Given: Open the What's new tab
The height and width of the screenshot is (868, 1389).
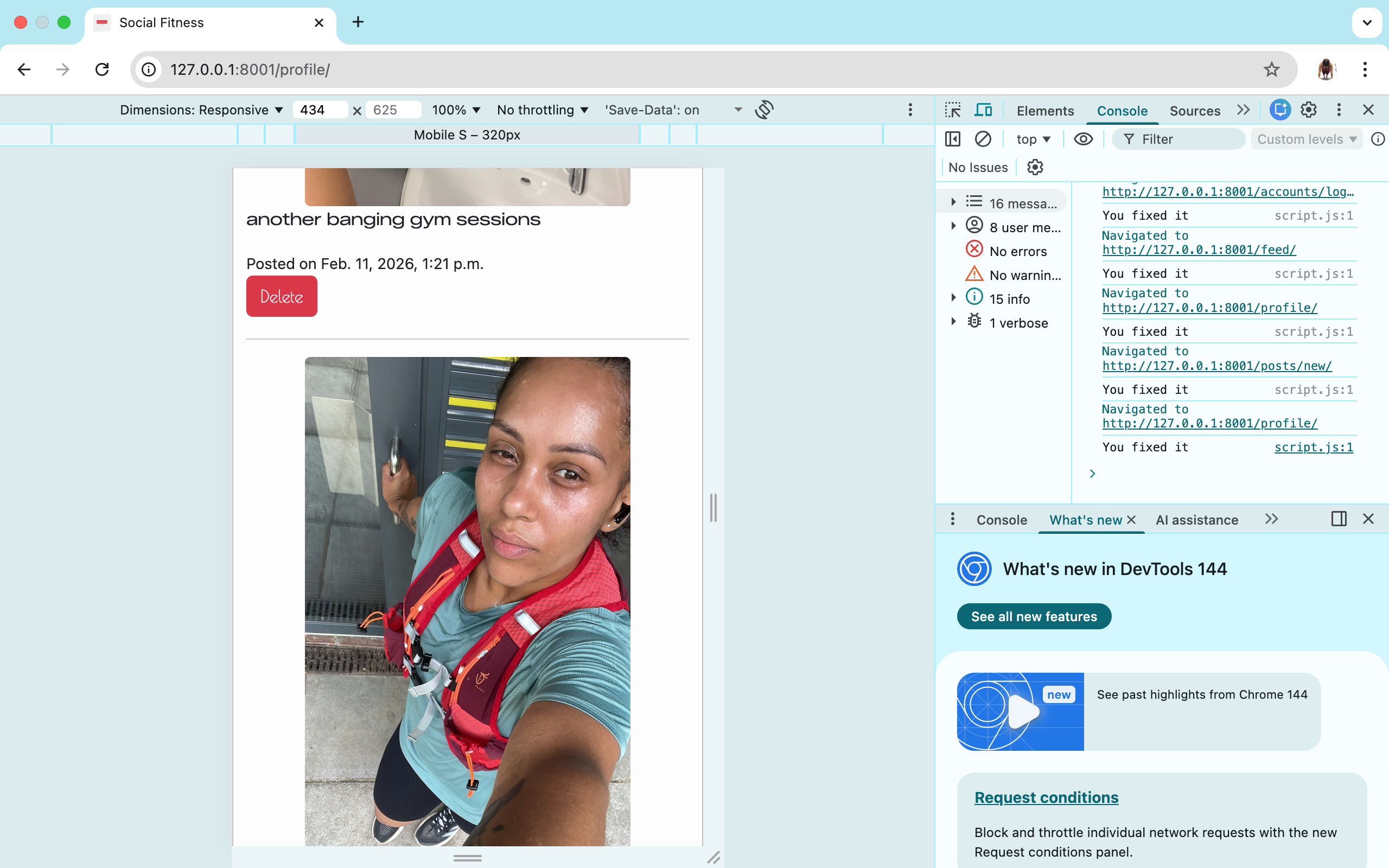Looking at the screenshot, I should [x=1088, y=520].
